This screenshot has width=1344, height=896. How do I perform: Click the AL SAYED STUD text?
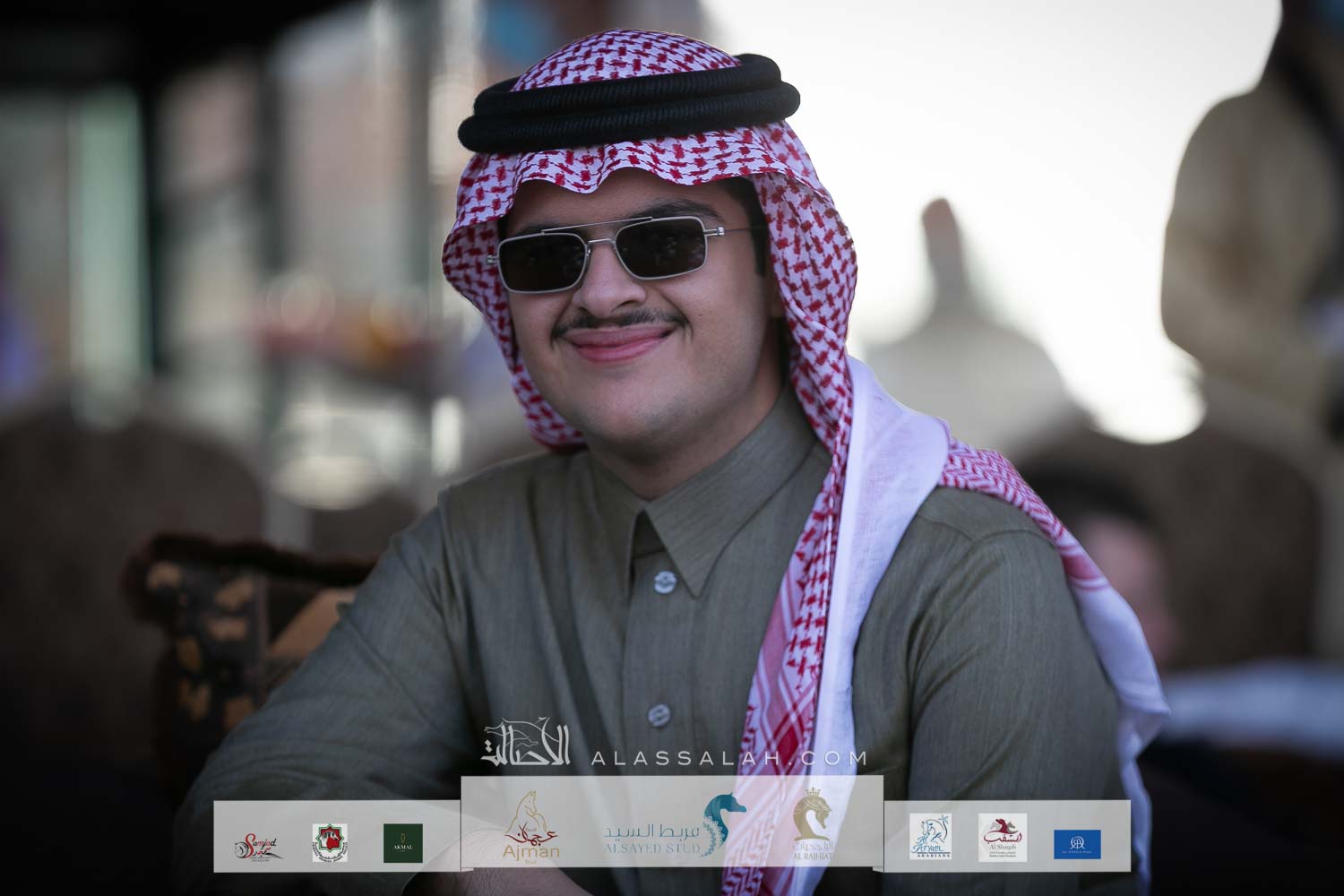tap(651, 848)
